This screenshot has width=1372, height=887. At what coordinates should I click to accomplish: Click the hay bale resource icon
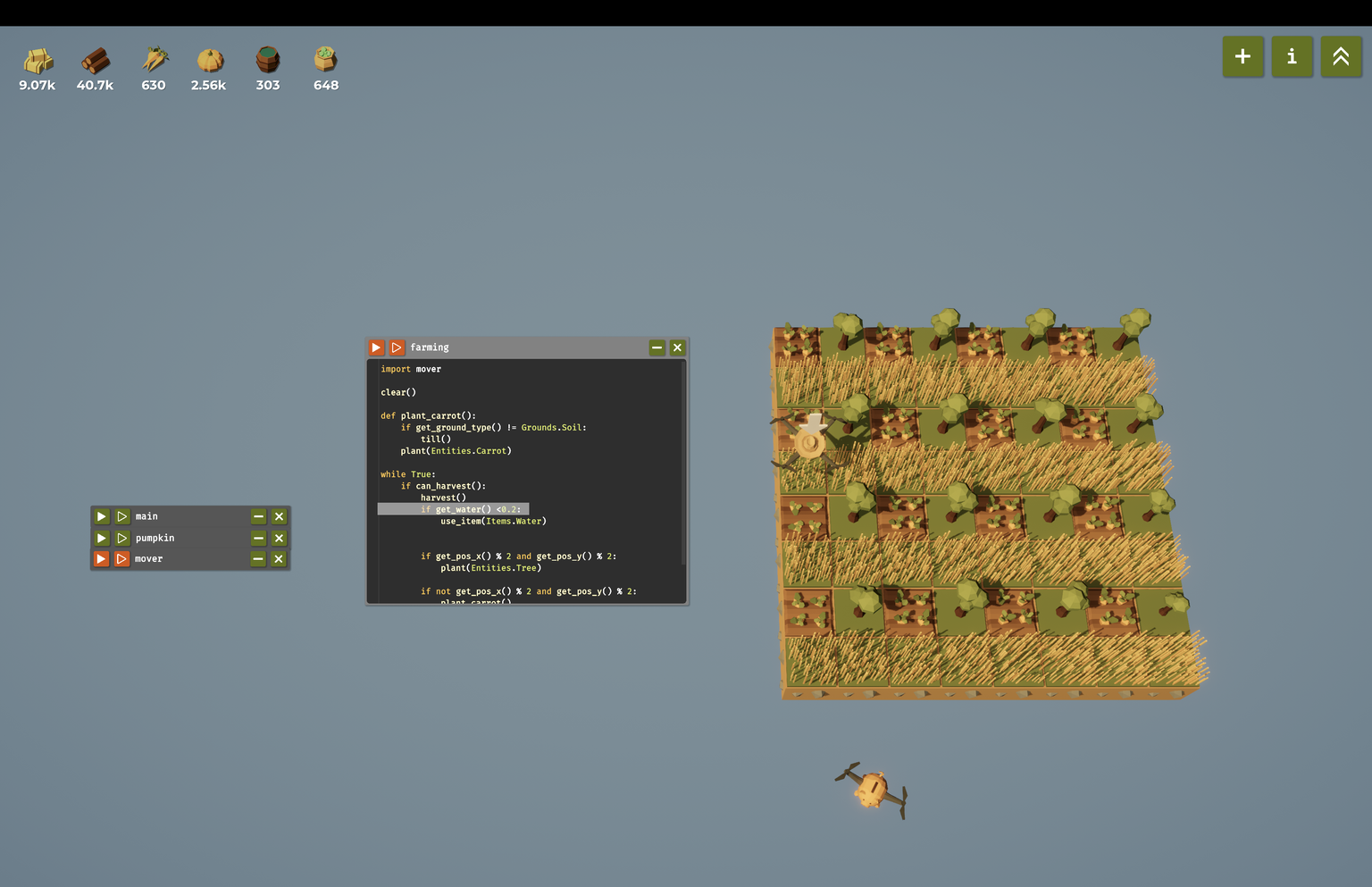pos(38,61)
